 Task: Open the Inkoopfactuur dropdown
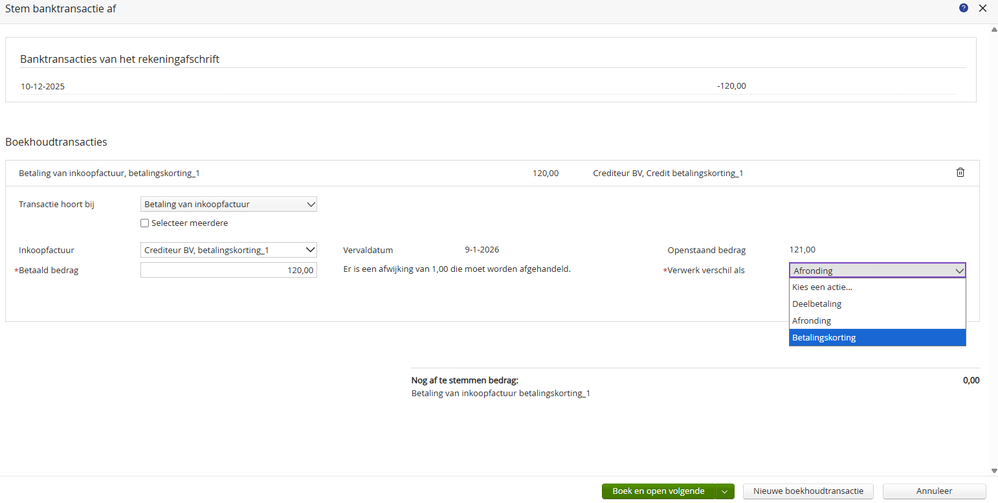(x=228, y=250)
